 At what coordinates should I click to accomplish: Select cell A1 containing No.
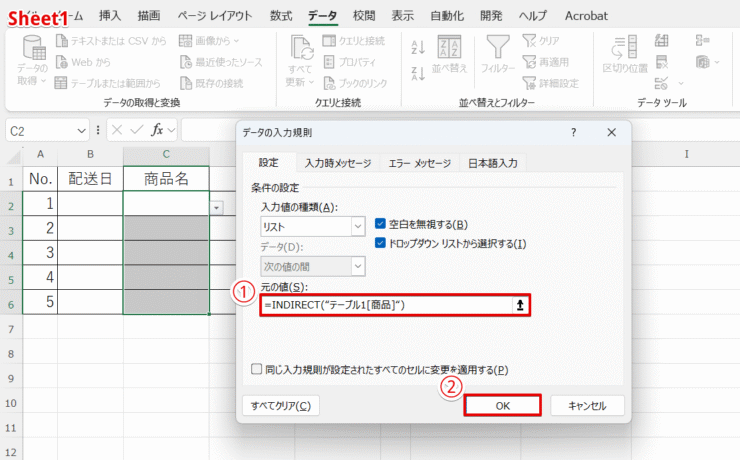pos(40,179)
